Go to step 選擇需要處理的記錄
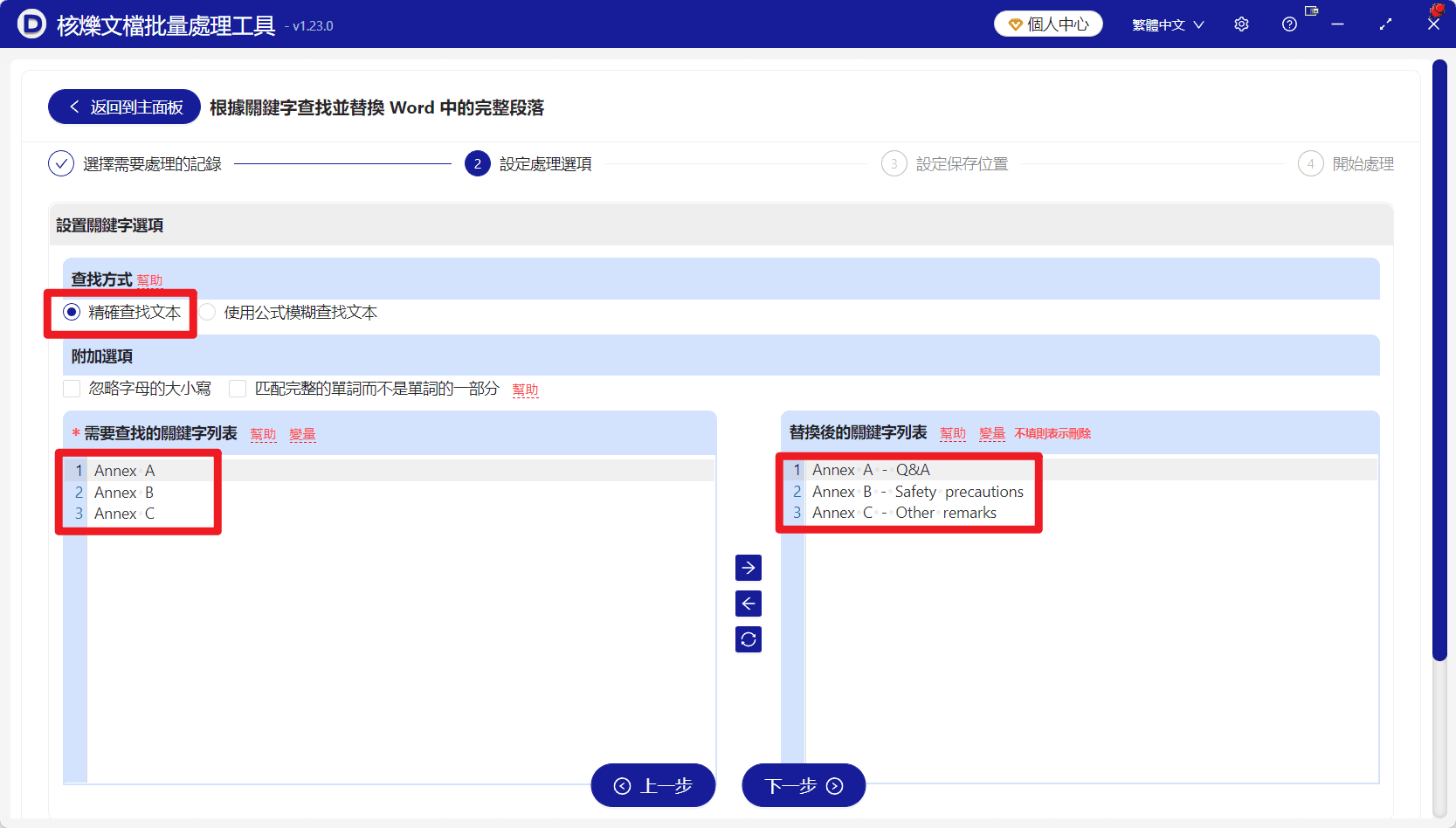 click(135, 163)
